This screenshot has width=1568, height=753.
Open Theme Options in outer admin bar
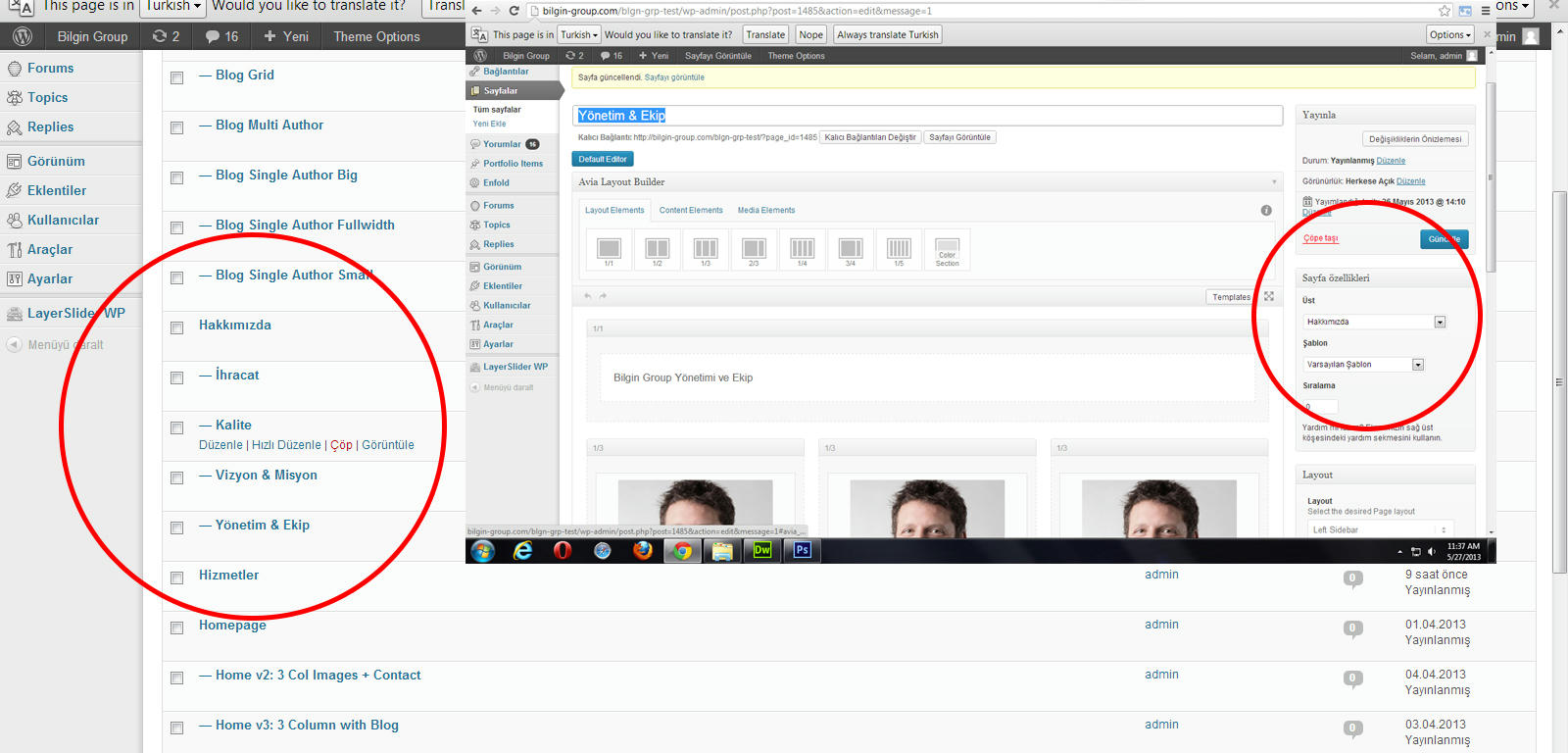376,36
